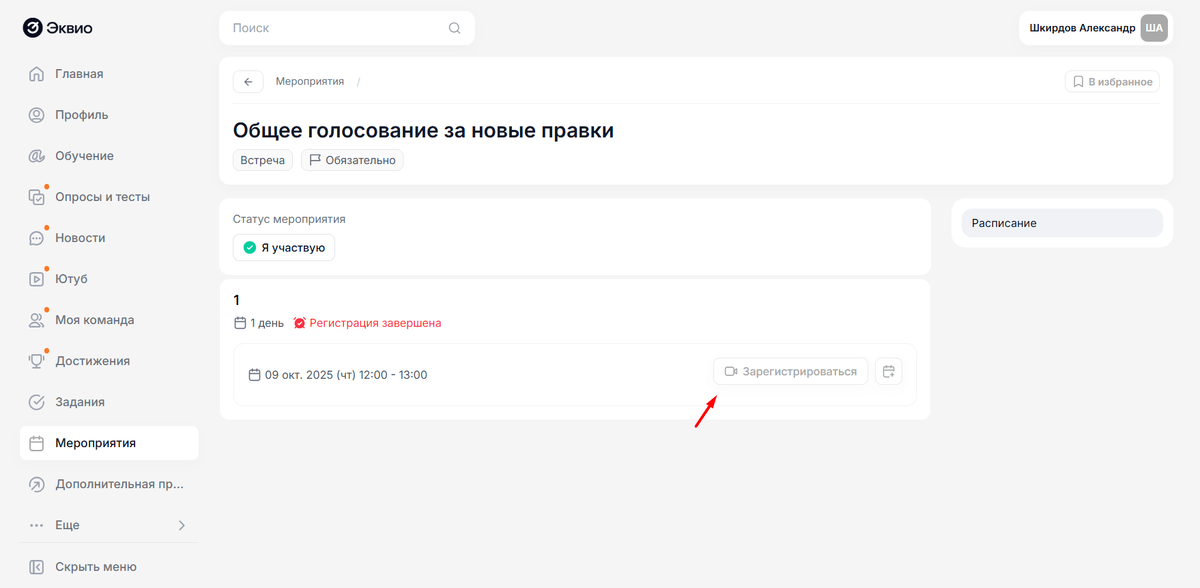
Task: Click the Статус мероприятия label
Action: click(x=289, y=219)
